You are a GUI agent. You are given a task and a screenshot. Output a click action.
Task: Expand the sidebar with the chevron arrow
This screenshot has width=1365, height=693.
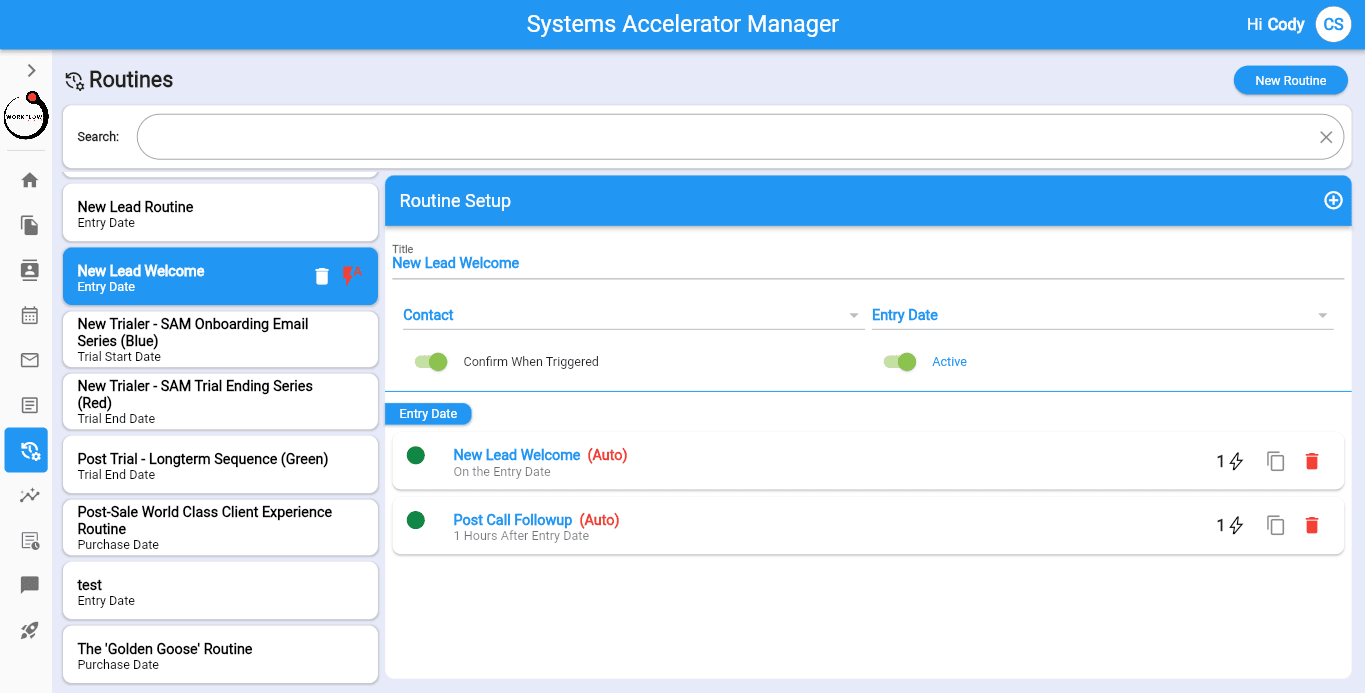[31, 70]
